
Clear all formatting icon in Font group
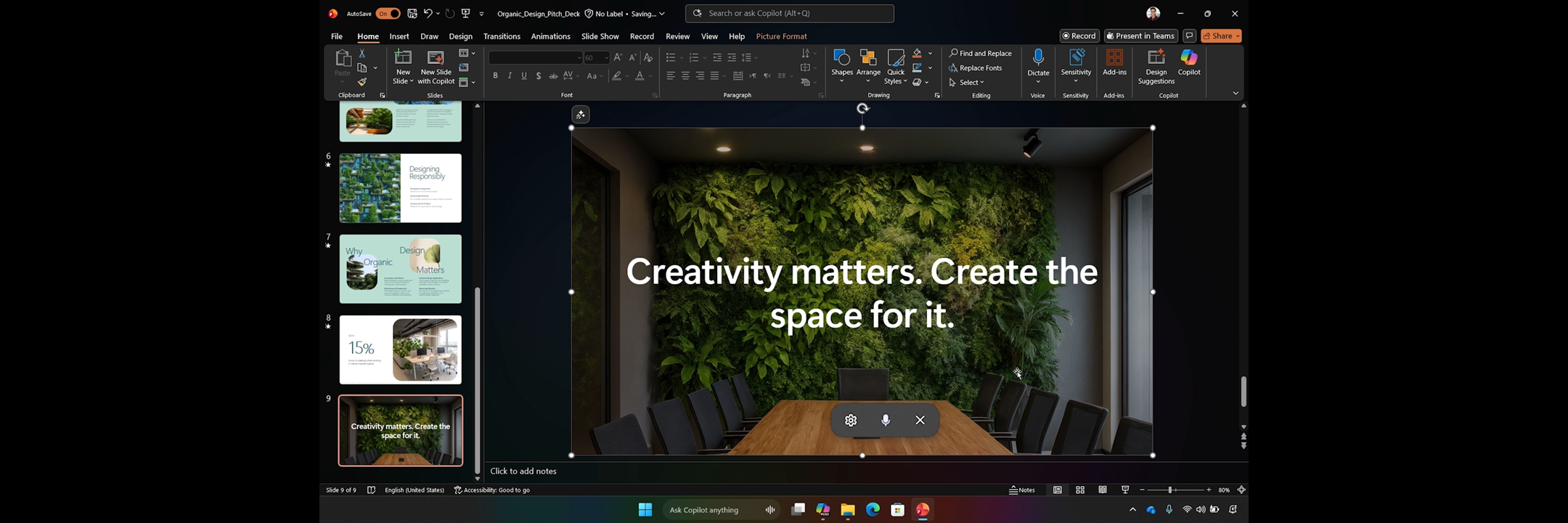click(648, 57)
